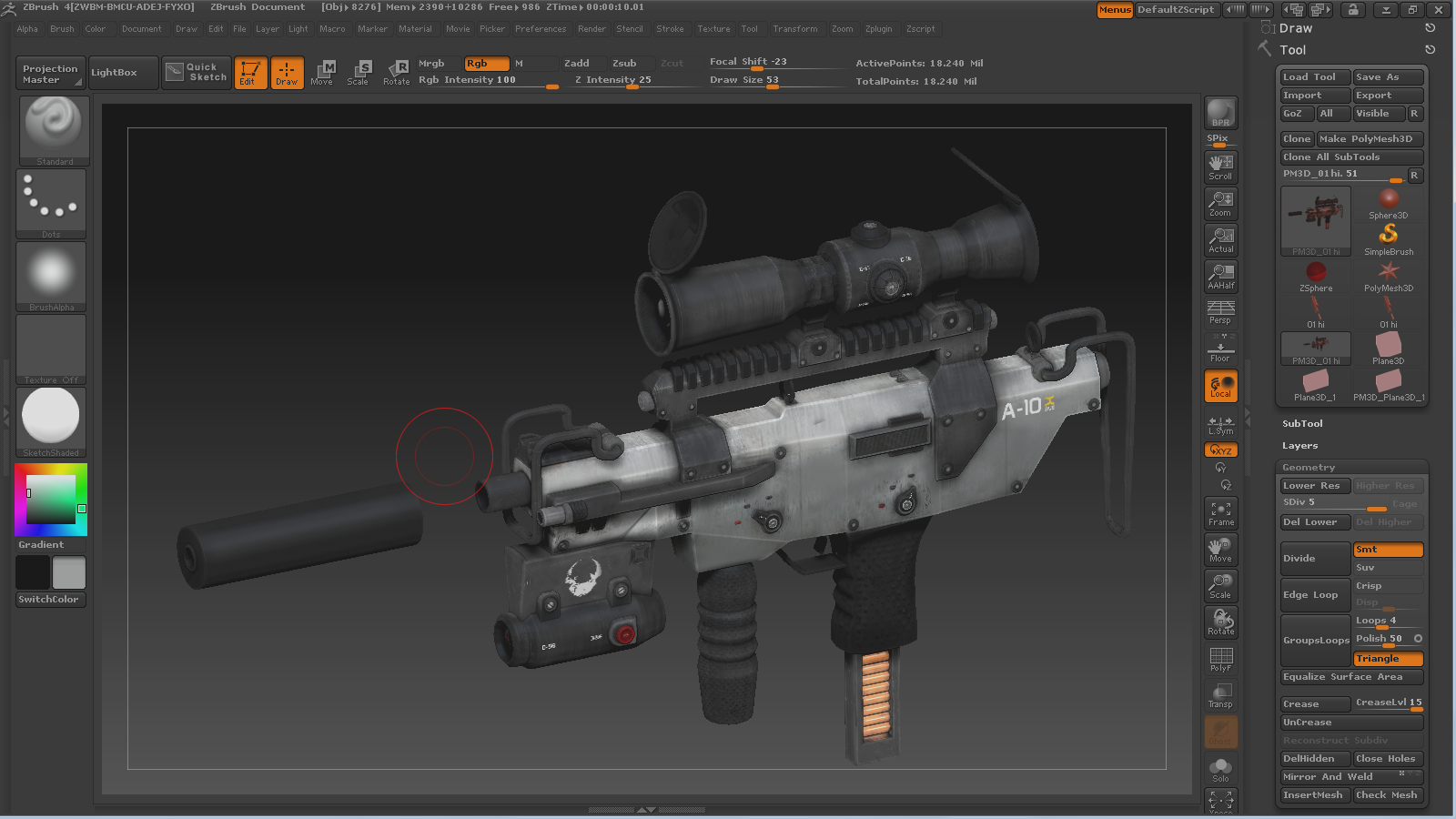Click the Frame view icon
1456x819 pixels.
tap(1220, 513)
